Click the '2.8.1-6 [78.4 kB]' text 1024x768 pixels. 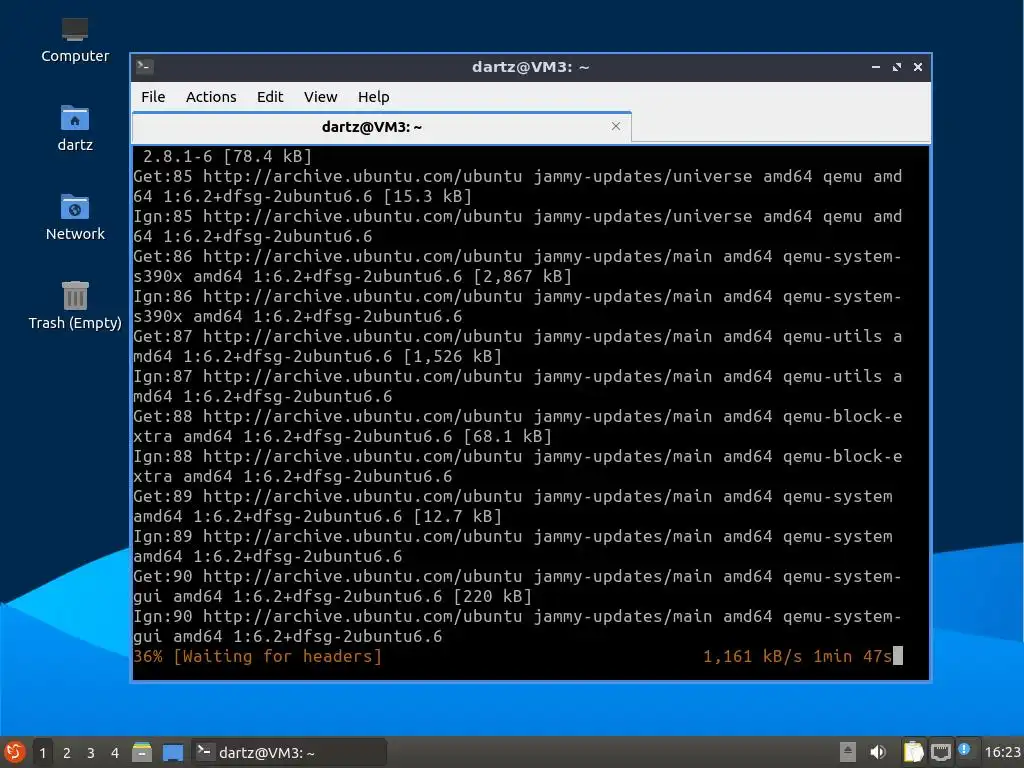pyautogui.click(x=227, y=157)
